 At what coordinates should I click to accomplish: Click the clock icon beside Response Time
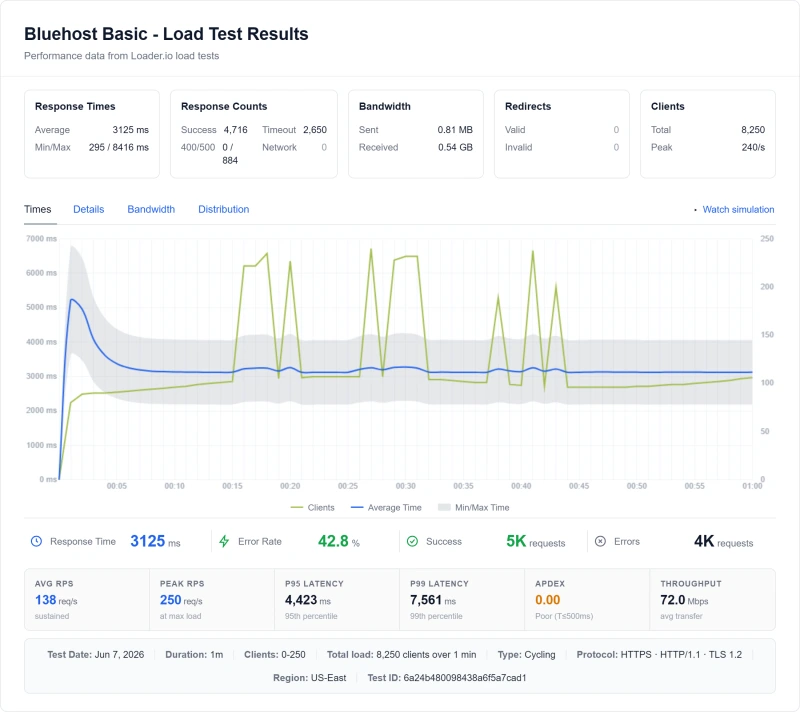pyautogui.click(x=36, y=541)
